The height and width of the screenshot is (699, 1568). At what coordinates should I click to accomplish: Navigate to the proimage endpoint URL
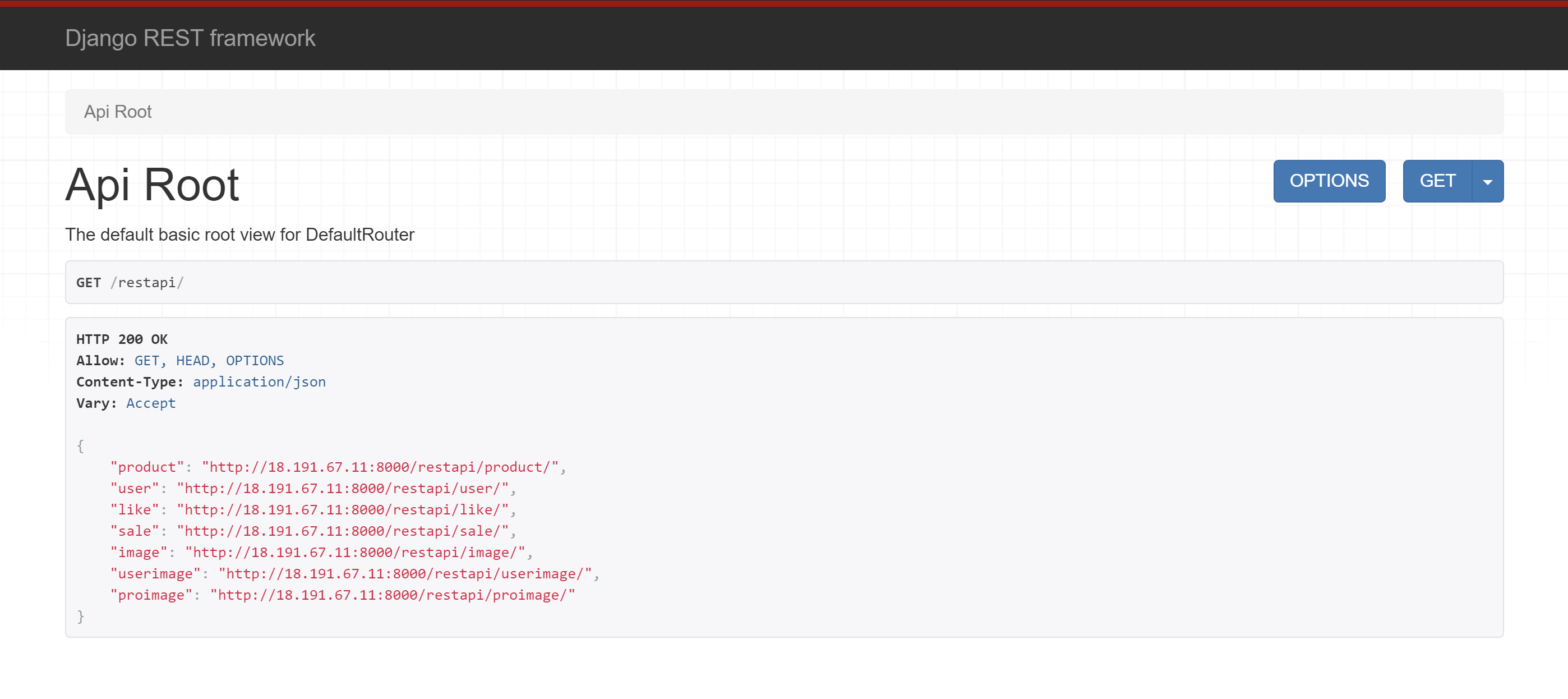point(393,595)
